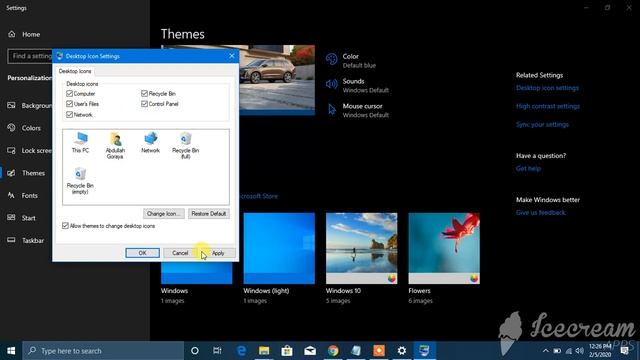
Task: Select the Windows theme thumbnail
Action: [197, 273]
